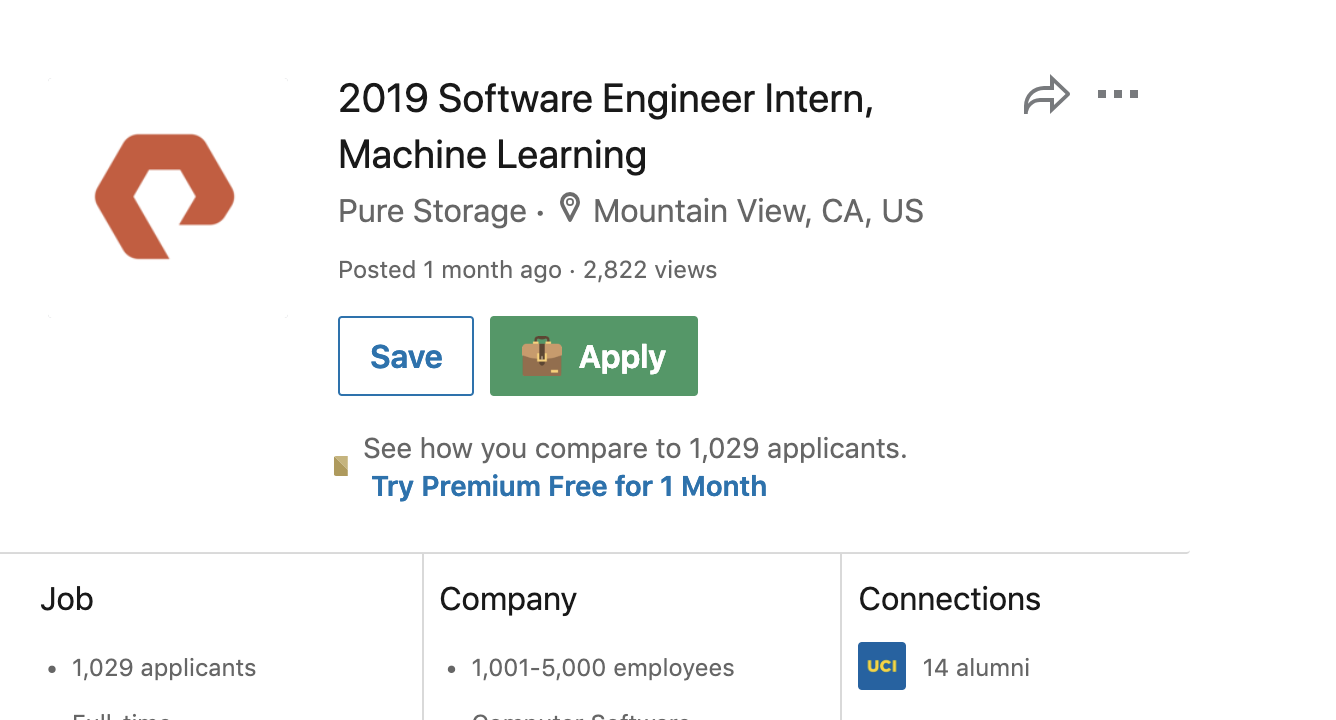Click the location pin icon

(x=569, y=209)
